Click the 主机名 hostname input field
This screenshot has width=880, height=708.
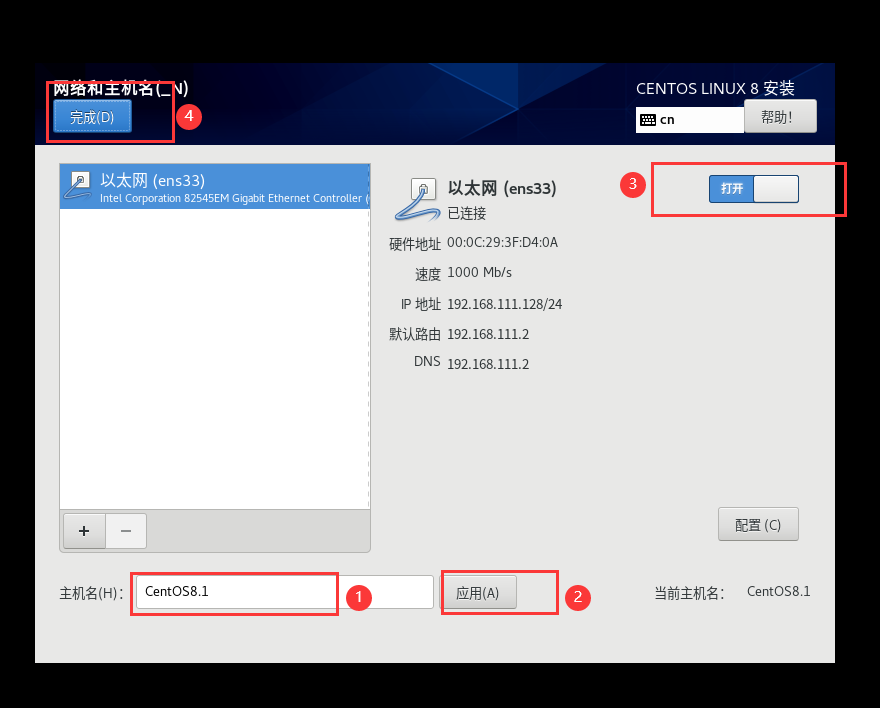(285, 592)
